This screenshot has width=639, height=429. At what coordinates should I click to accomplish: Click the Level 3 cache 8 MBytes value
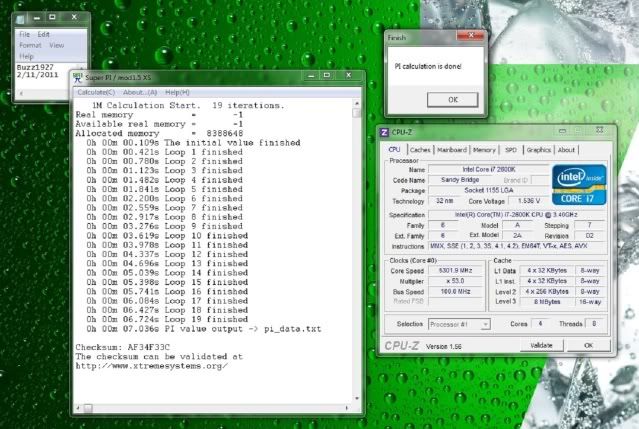click(x=547, y=302)
